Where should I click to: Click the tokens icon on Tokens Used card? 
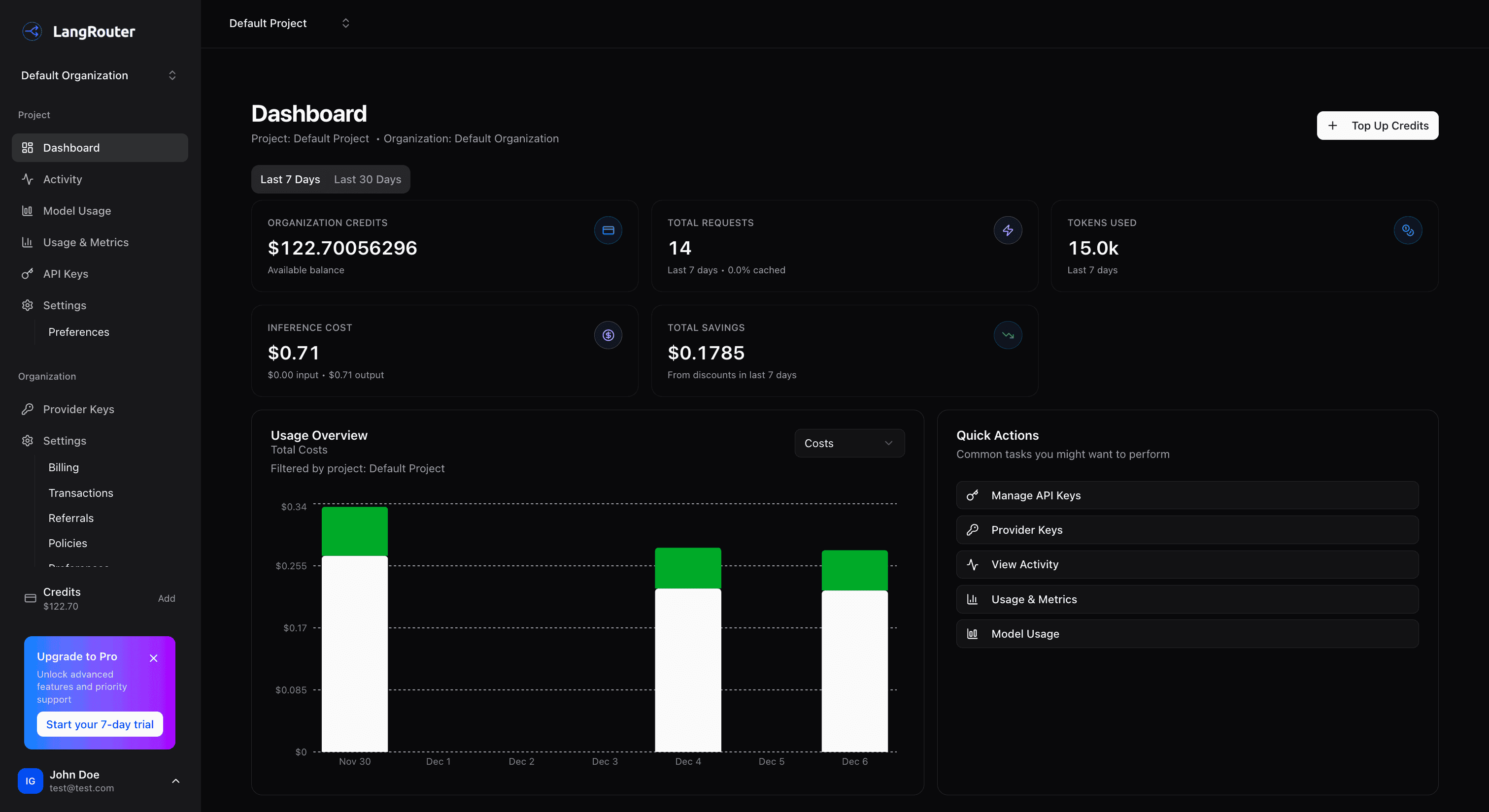[x=1408, y=229]
